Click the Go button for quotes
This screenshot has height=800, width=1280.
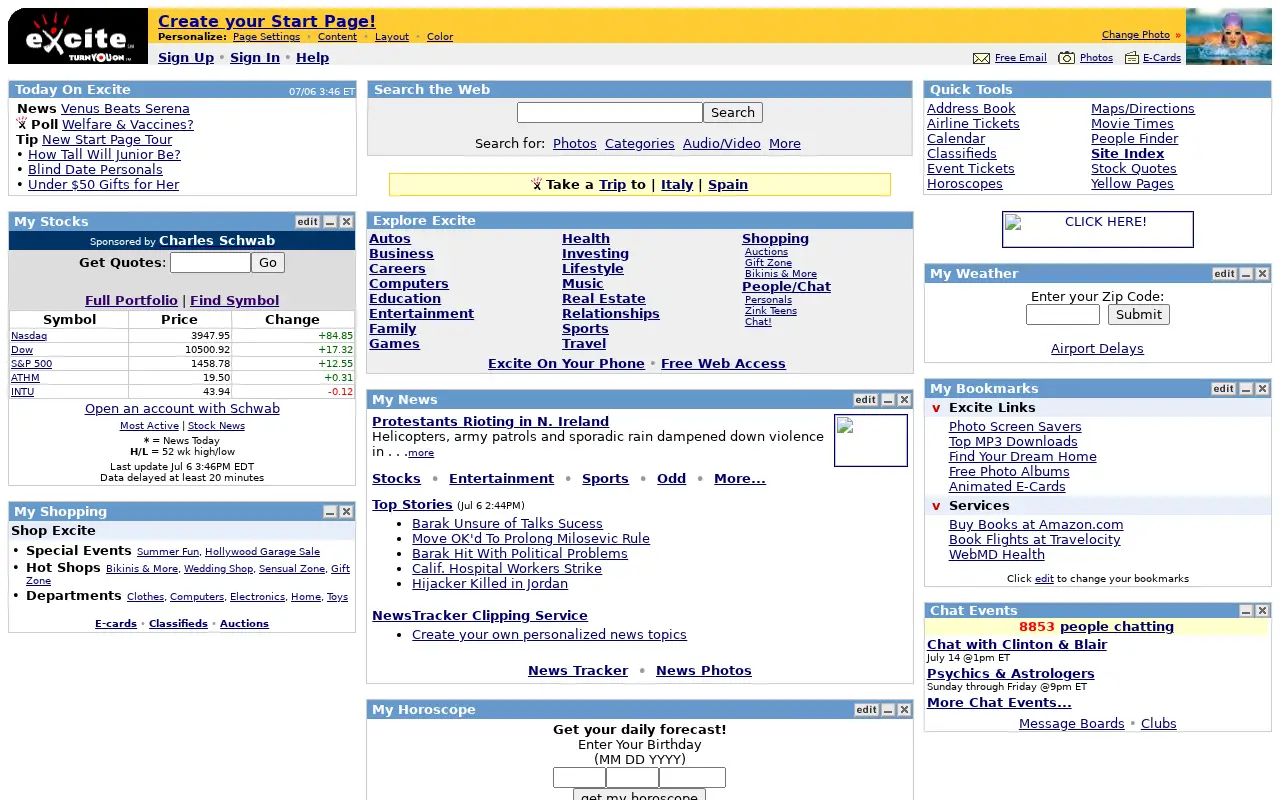[x=268, y=263]
